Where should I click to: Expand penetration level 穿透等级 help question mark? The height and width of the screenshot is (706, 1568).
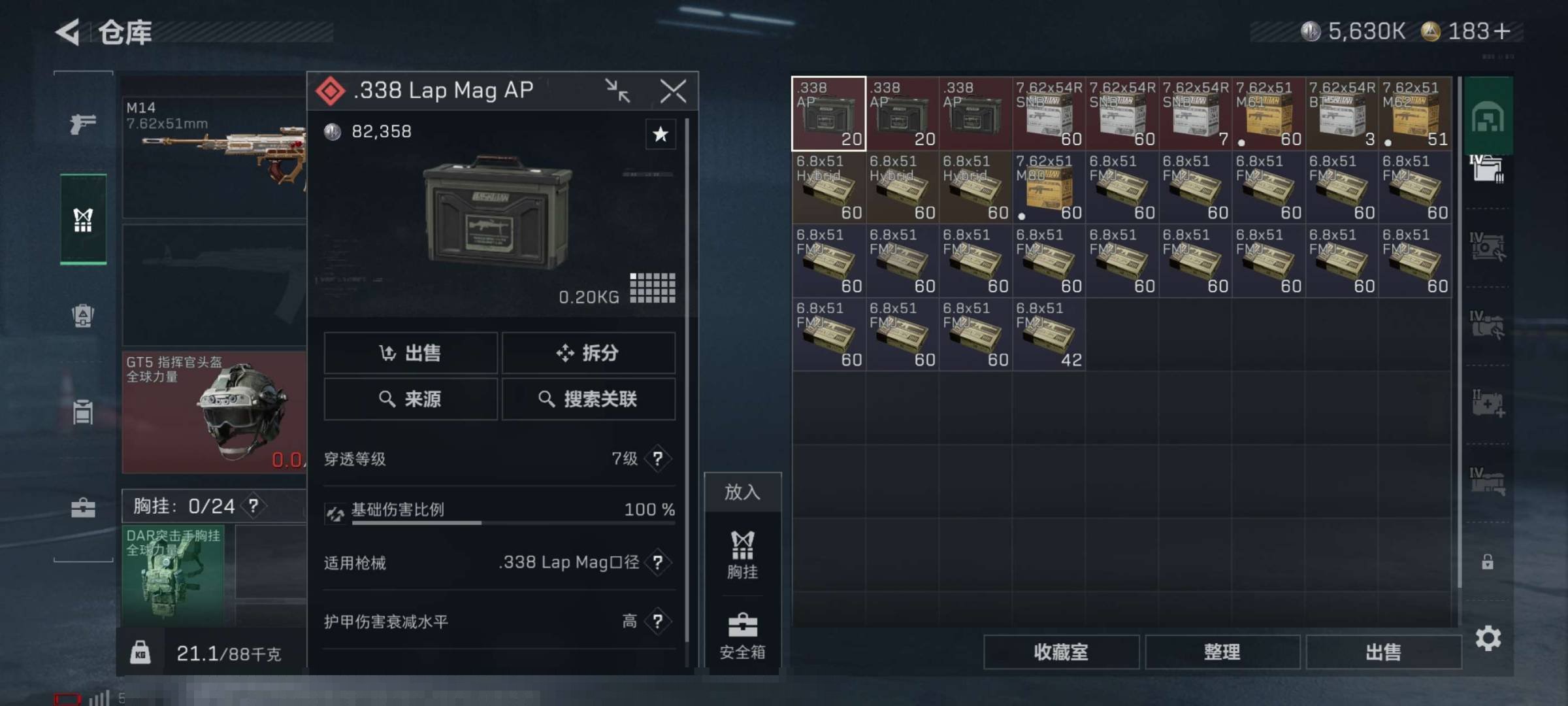click(x=658, y=458)
